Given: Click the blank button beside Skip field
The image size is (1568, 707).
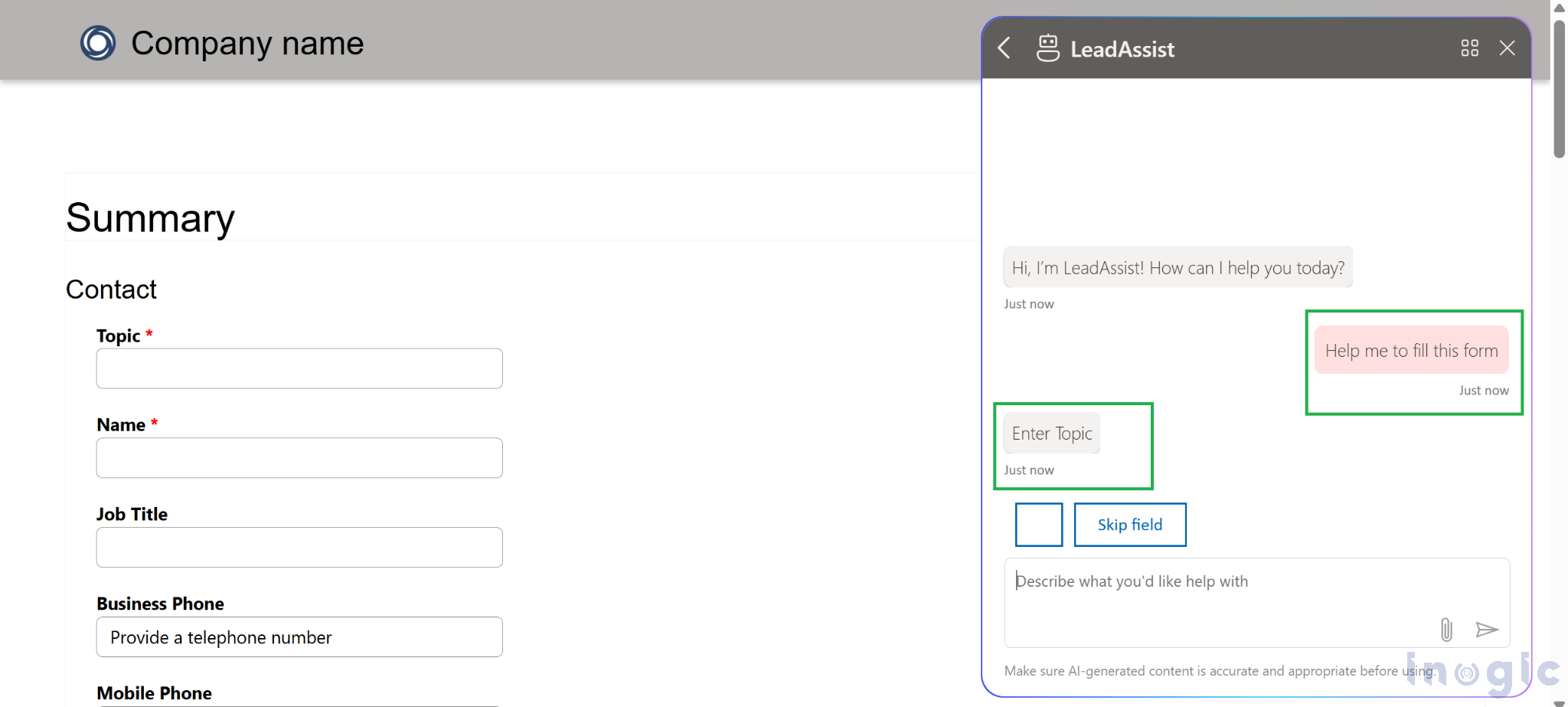Looking at the screenshot, I should coord(1038,525).
